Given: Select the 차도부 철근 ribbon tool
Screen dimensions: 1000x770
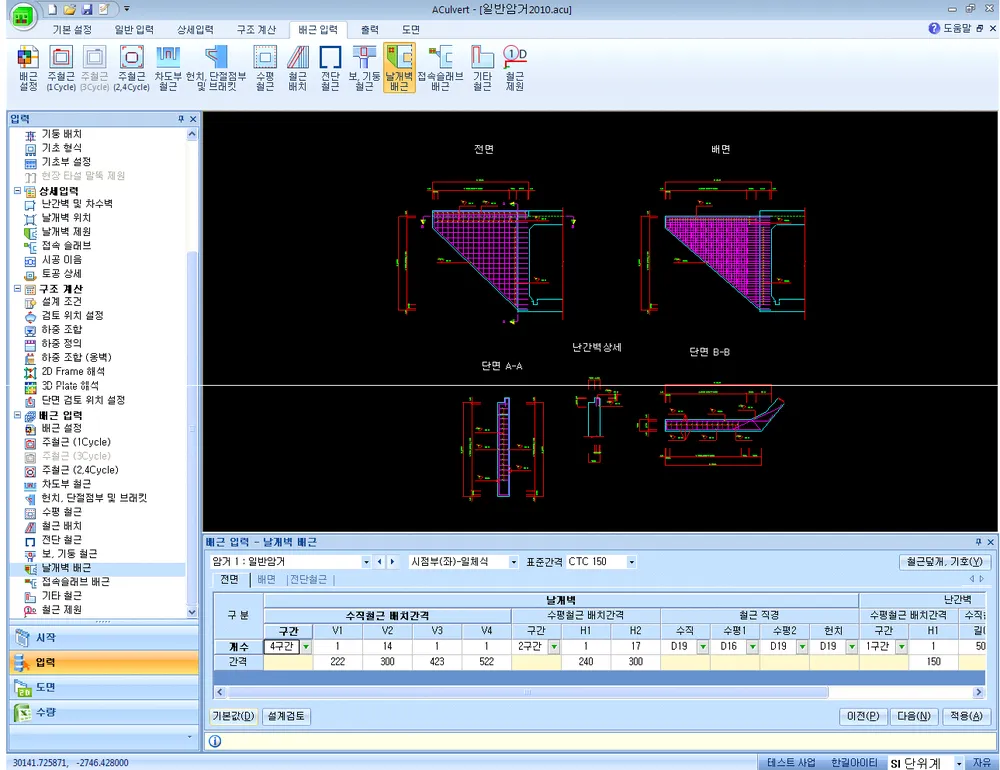Looking at the screenshot, I should point(168,68).
